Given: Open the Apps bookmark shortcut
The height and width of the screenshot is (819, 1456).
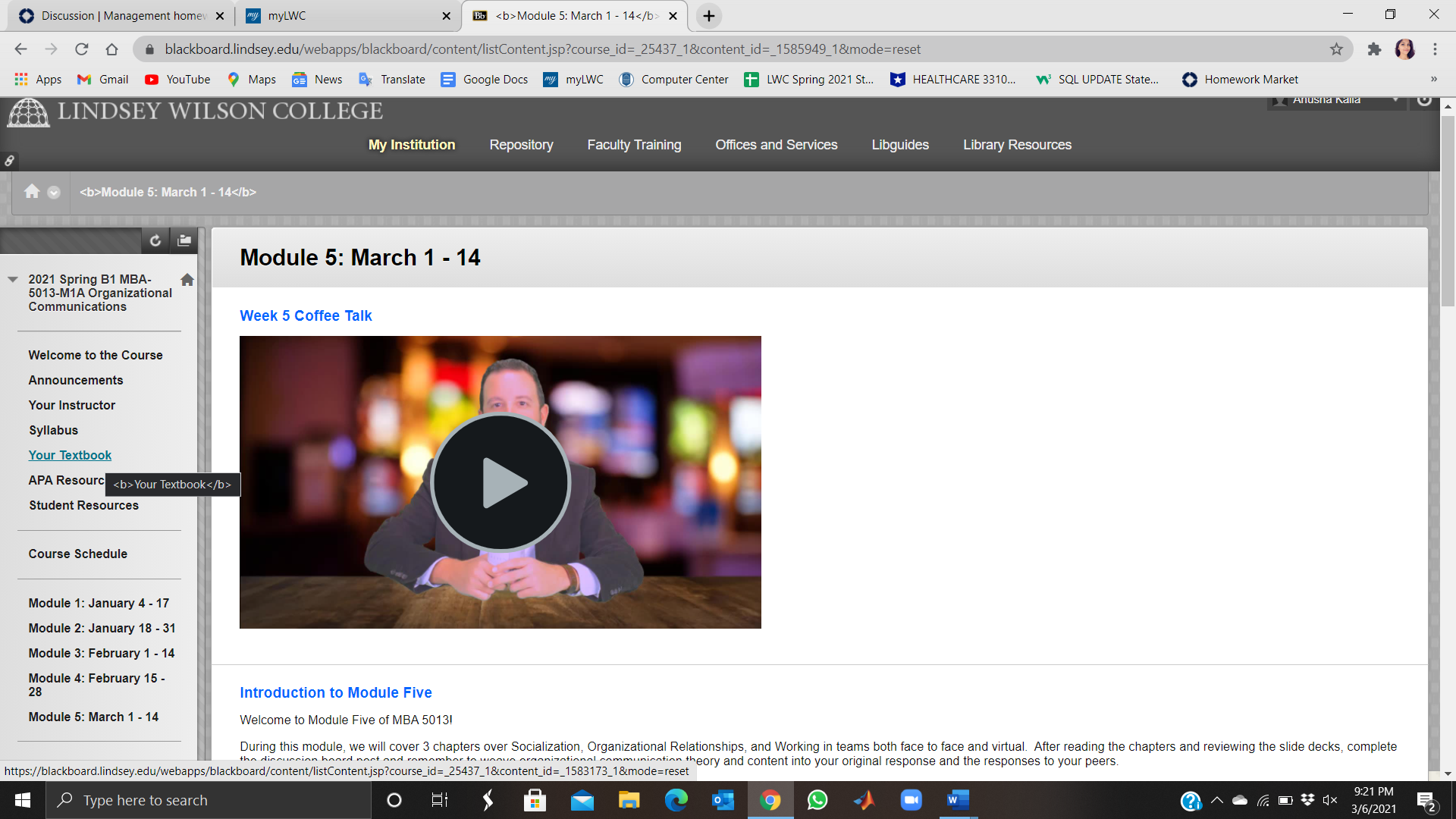Looking at the screenshot, I should [38, 80].
